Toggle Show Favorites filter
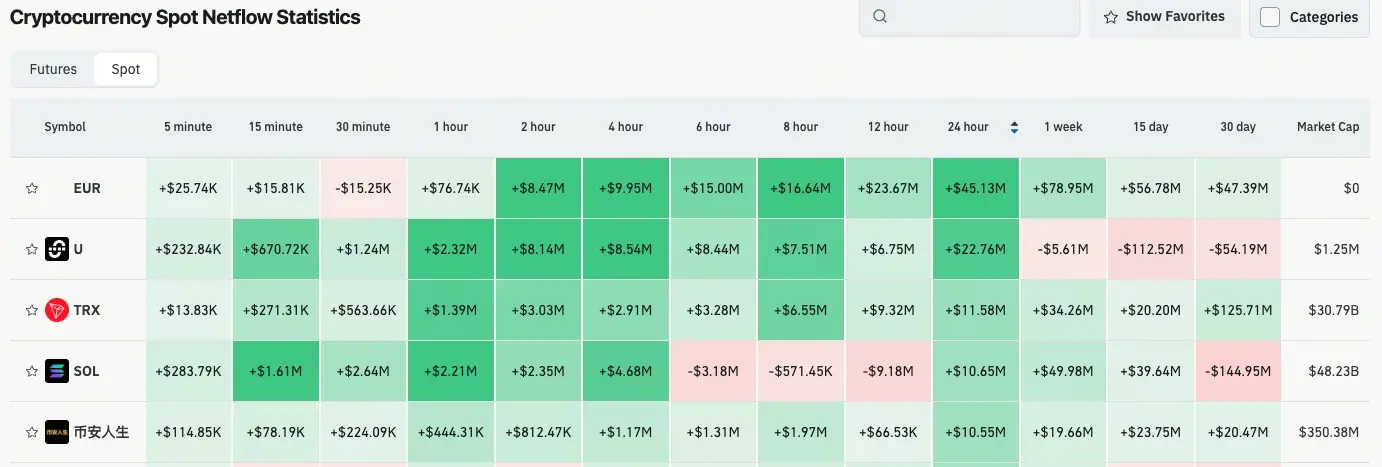The height and width of the screenshot is (467, 1382). pyautogui.click(x=1164, y=17)
